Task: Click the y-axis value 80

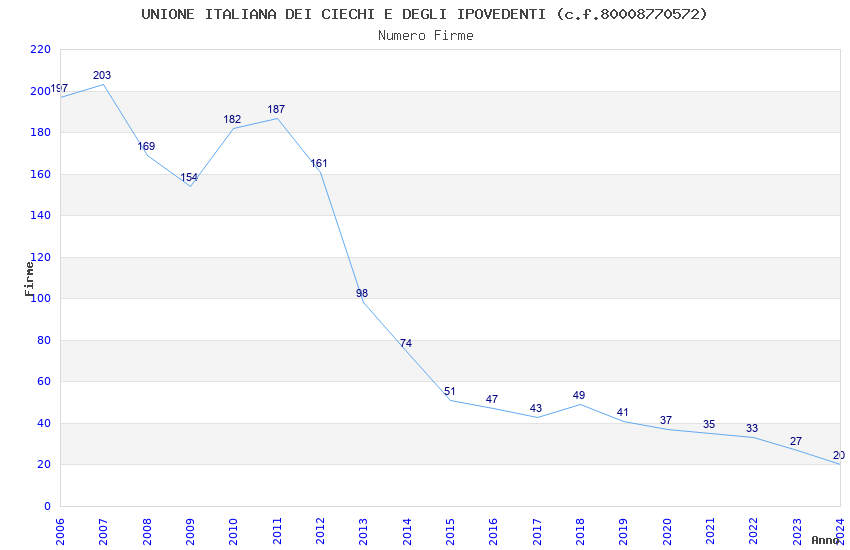Action: tap(44, 340)
